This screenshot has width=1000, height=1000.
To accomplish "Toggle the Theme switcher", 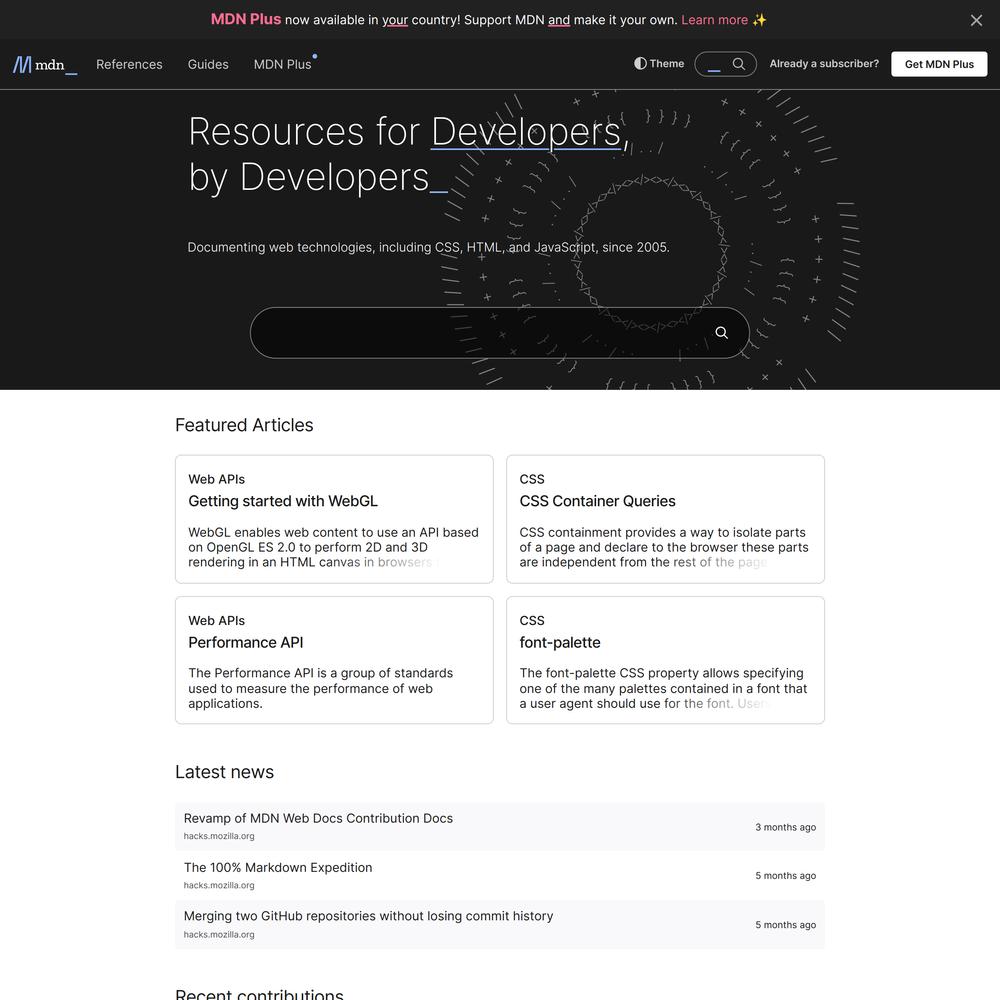I will tap(659, 64).
